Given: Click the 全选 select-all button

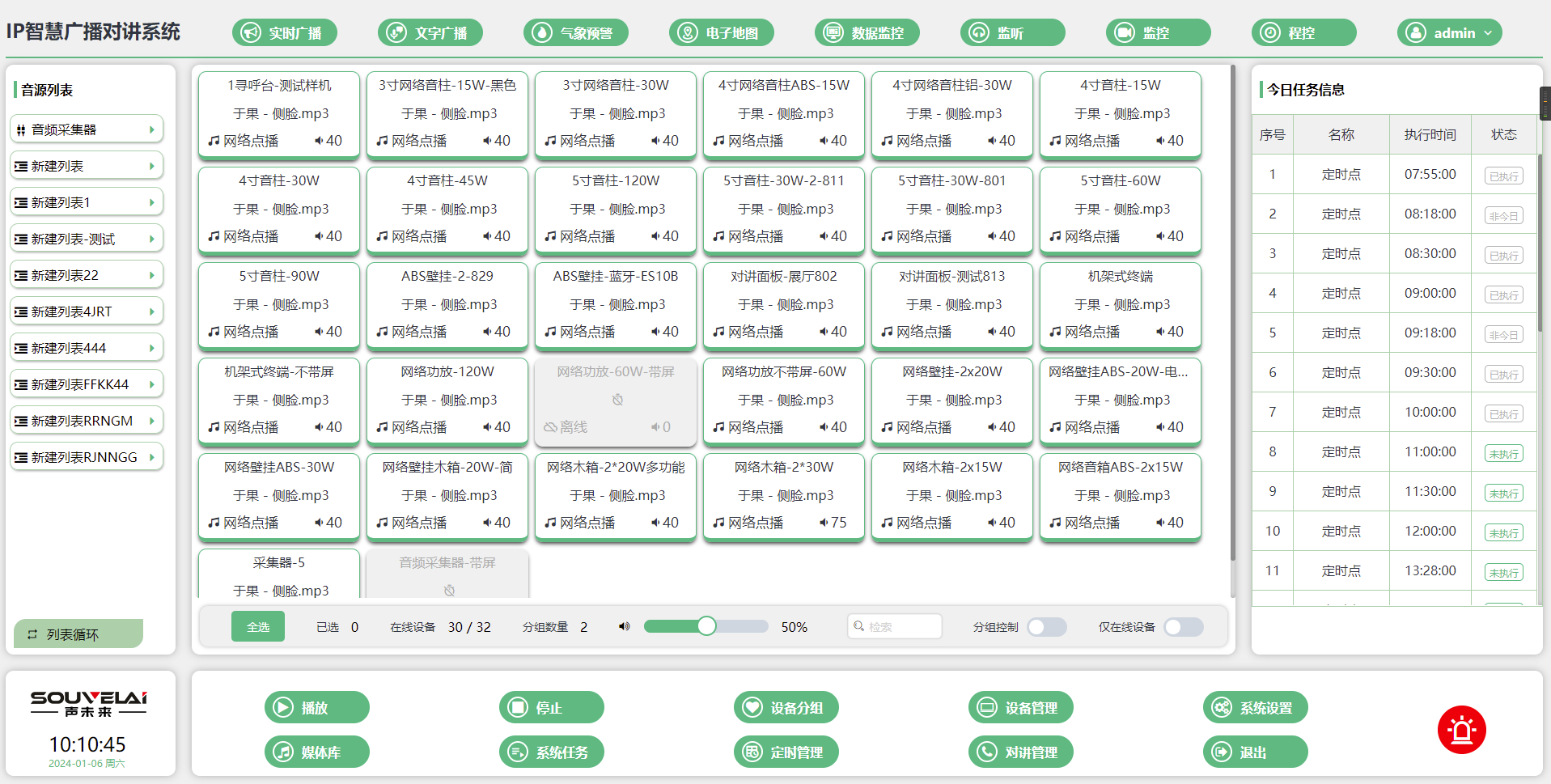Looking at the screenshot, I should tap(257, 626).
